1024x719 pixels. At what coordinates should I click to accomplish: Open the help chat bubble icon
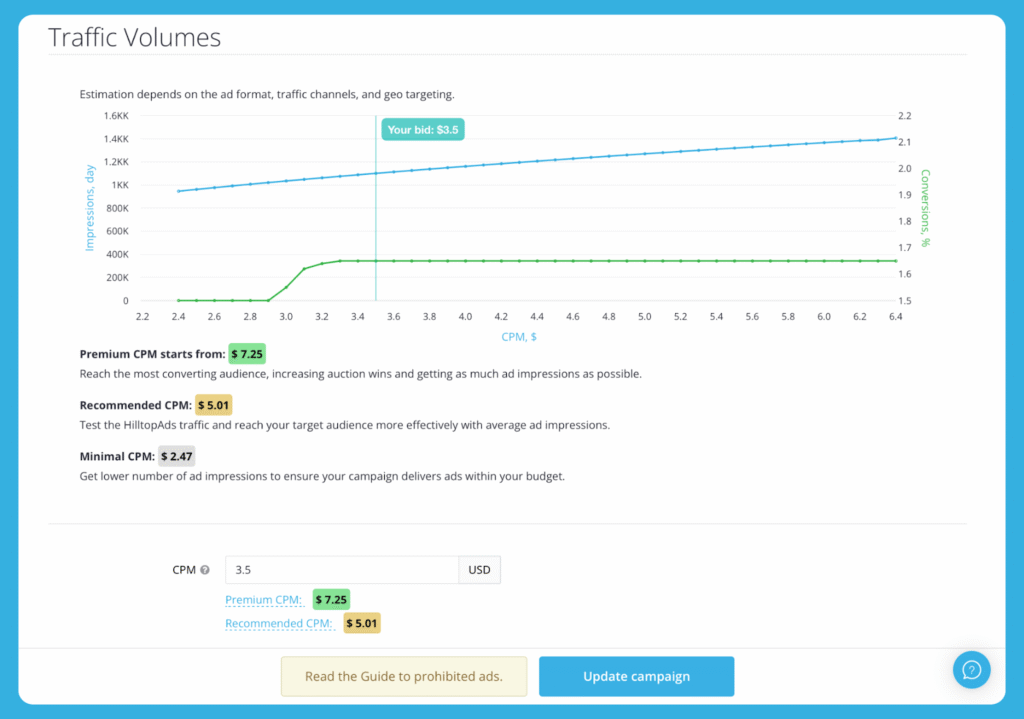[x=971, y=669]
